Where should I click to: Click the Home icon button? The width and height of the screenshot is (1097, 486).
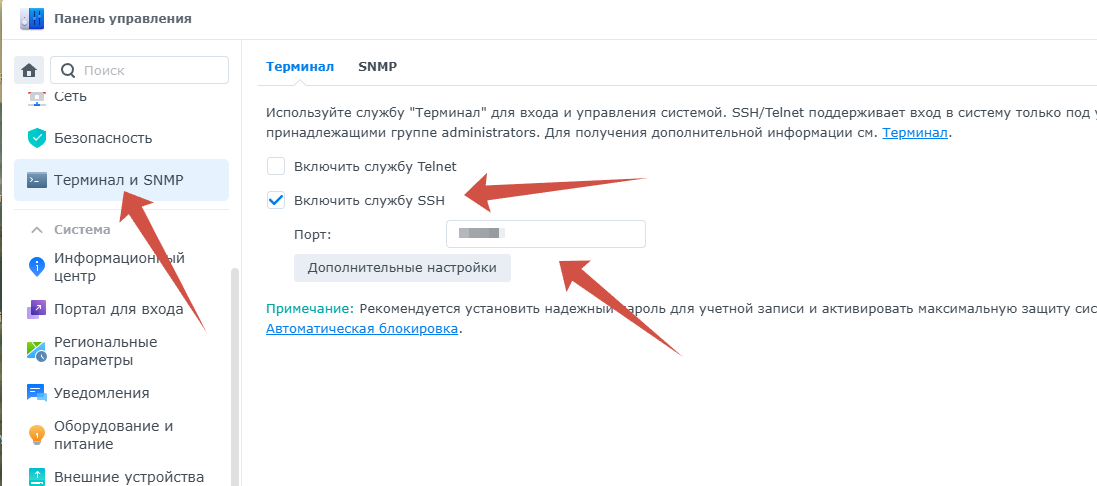[x=29, y=70]
